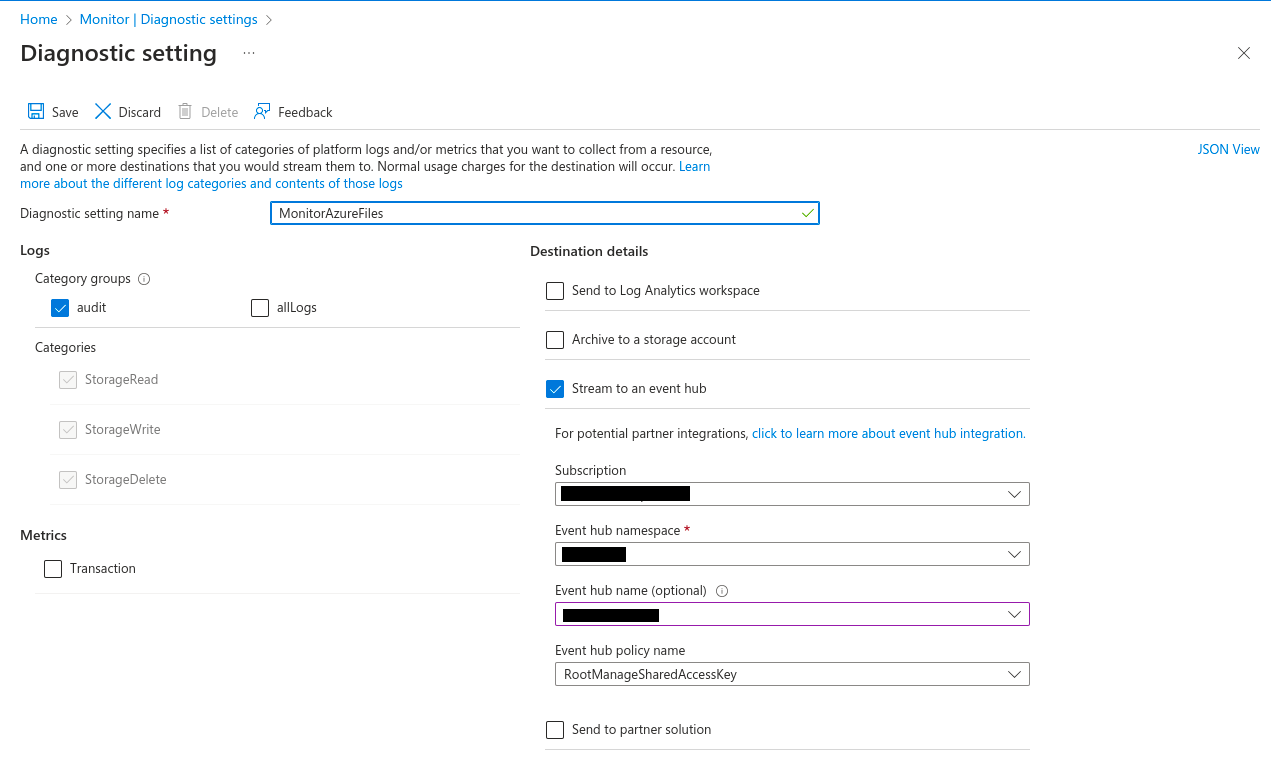Click the Discard X icon
This screenshot has height=783, width=1271.
(x=103, y=112)
